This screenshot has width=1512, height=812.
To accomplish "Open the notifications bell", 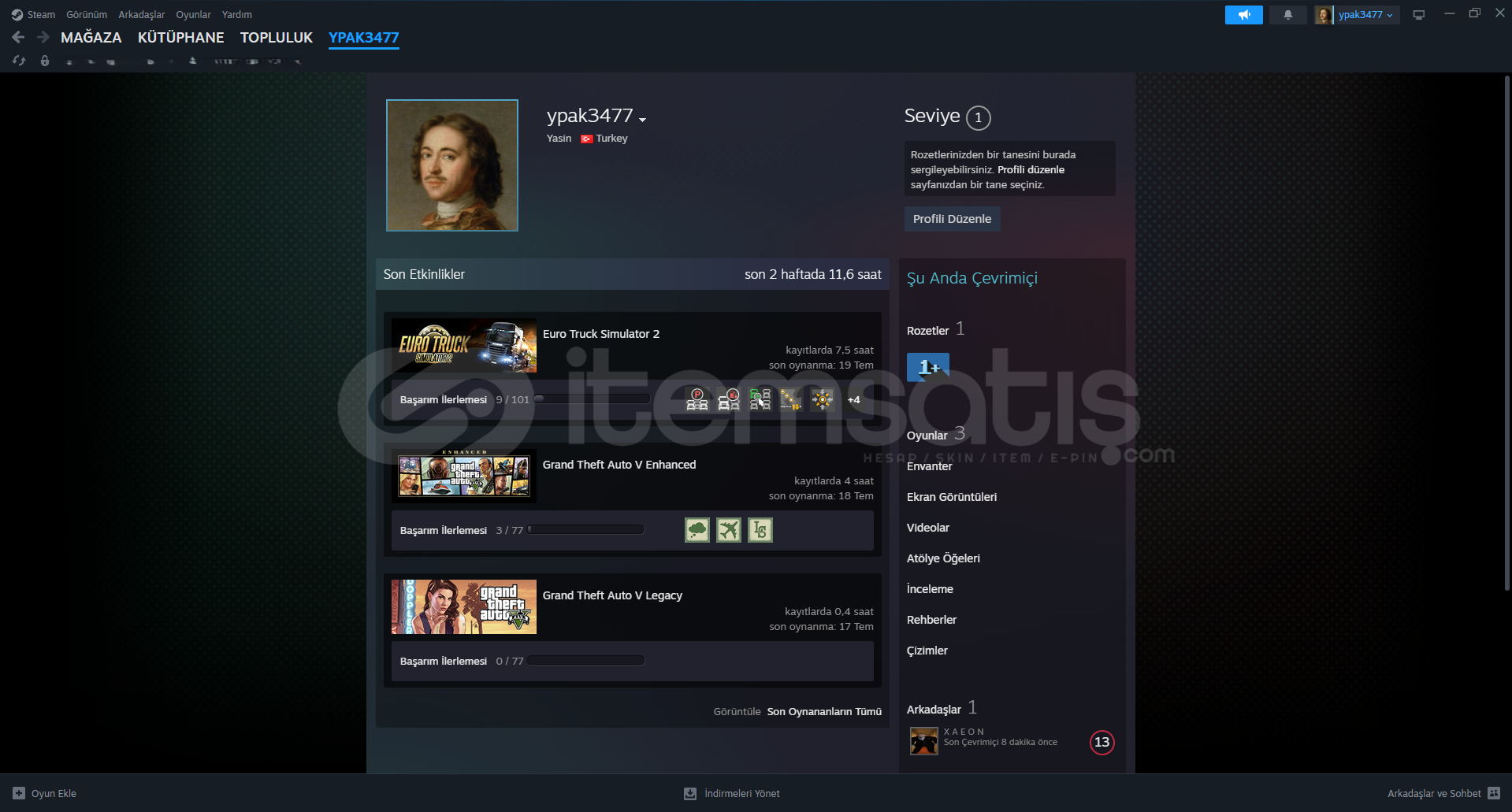I will click(x=1287, y=15).
